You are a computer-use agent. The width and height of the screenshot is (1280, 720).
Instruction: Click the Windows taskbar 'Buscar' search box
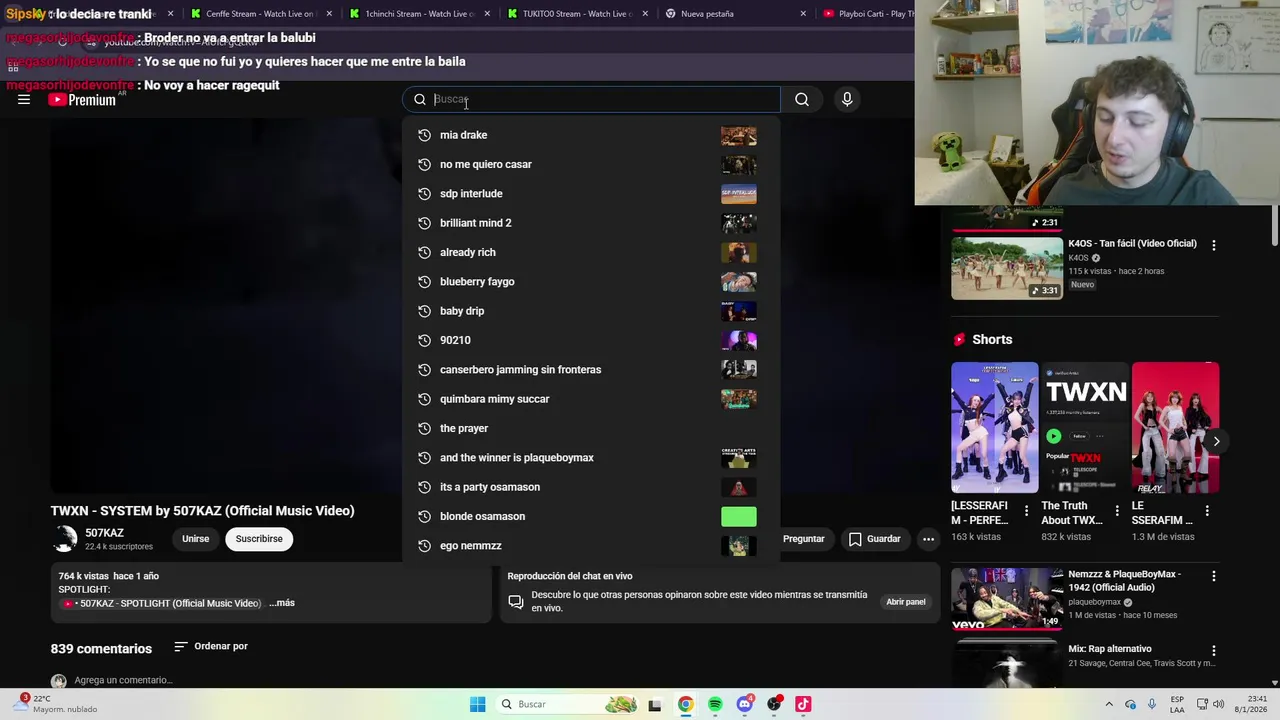pos(568,704)
